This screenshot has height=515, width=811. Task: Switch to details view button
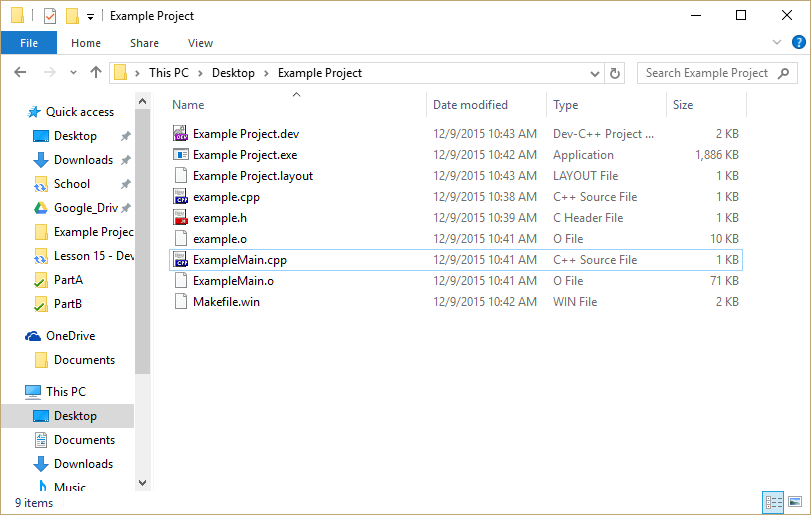773,502
